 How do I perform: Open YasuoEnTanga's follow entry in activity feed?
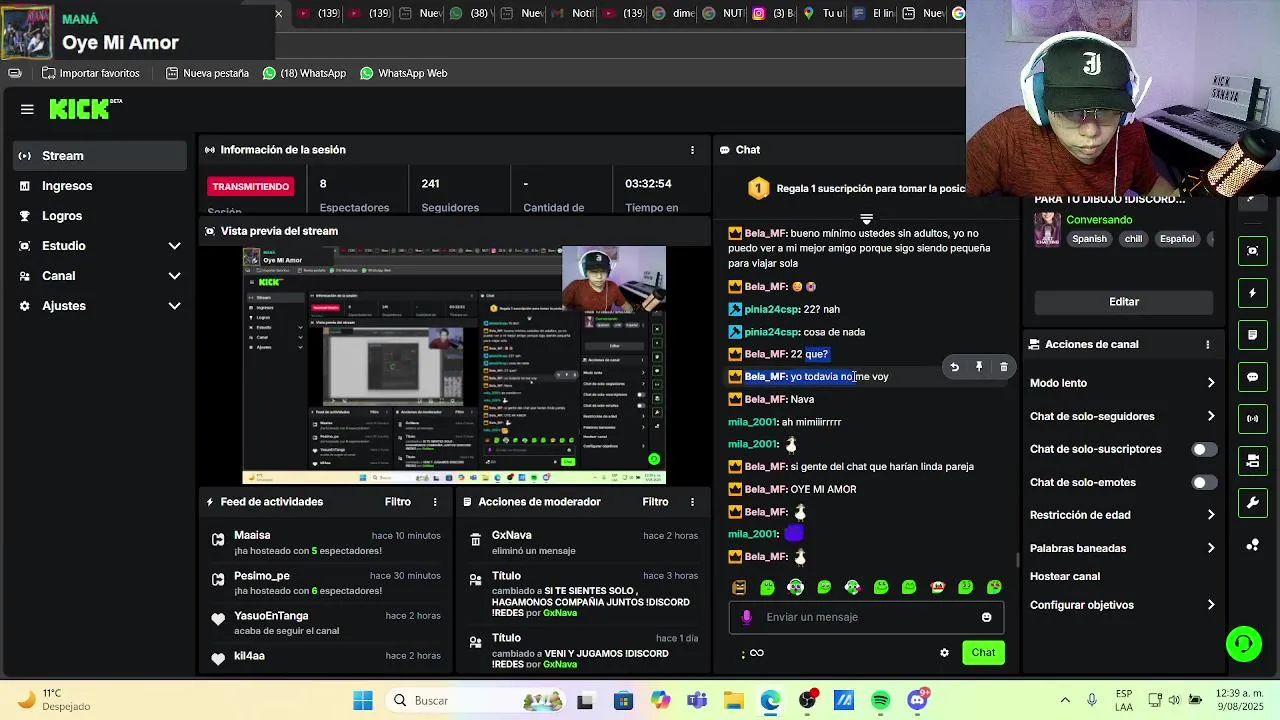click(326, 623)
